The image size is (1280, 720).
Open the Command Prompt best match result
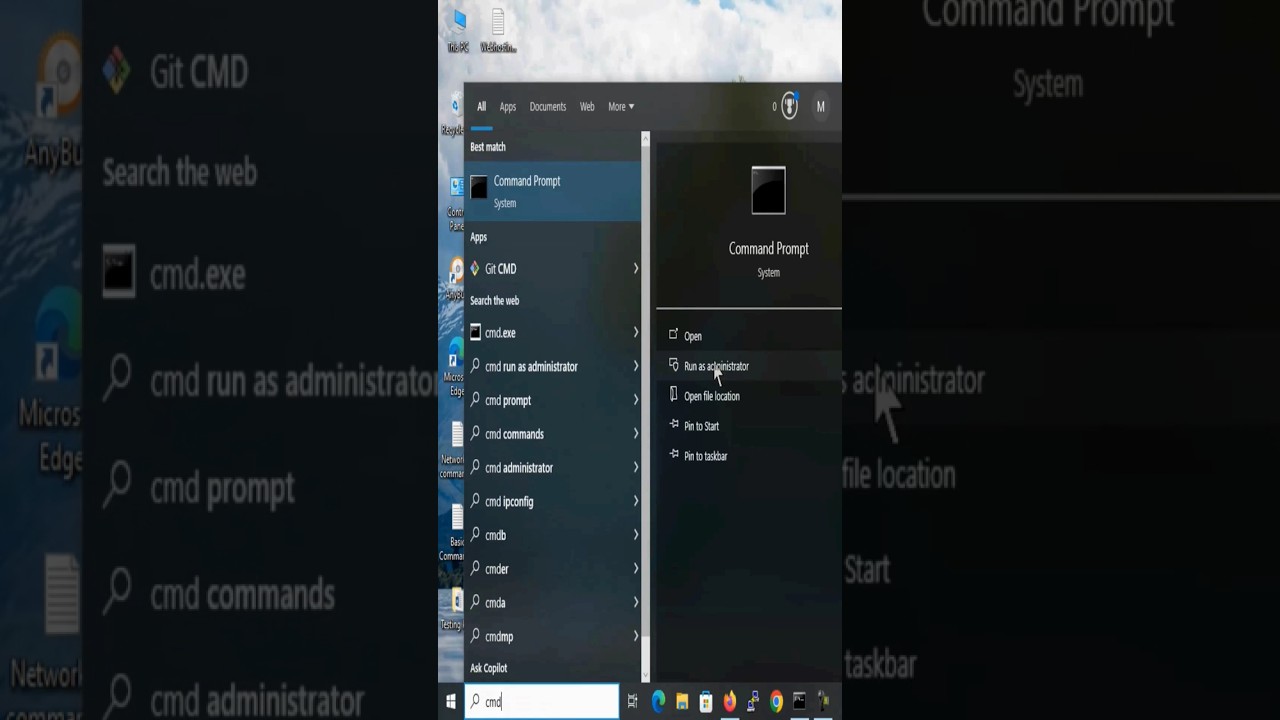pos(553,191)
